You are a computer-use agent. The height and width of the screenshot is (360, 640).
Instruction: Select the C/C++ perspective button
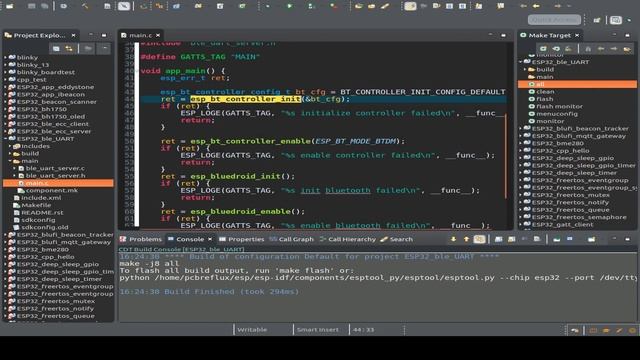pos(616,20)
